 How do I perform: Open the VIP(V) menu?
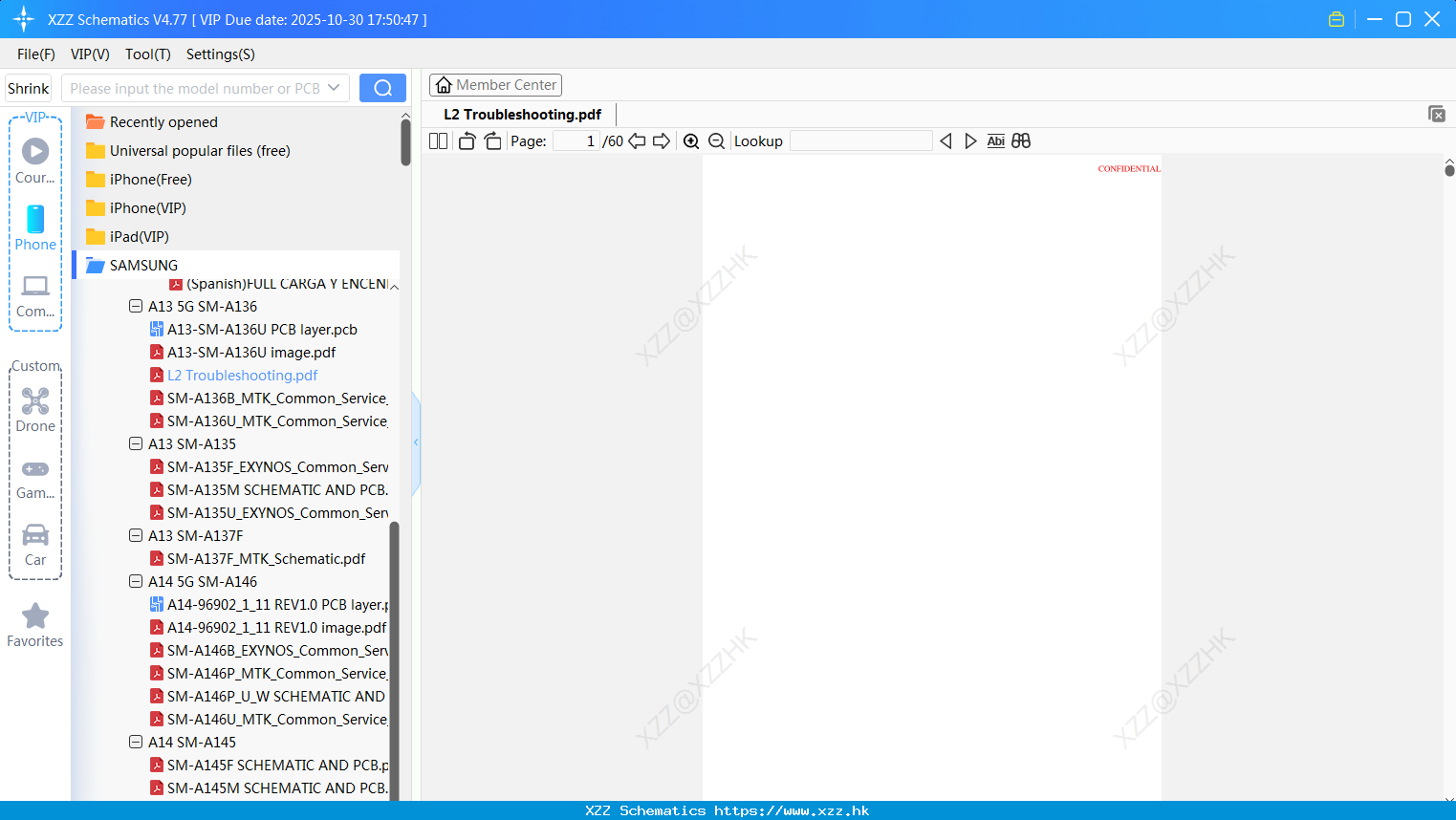(x=90, y=54)
